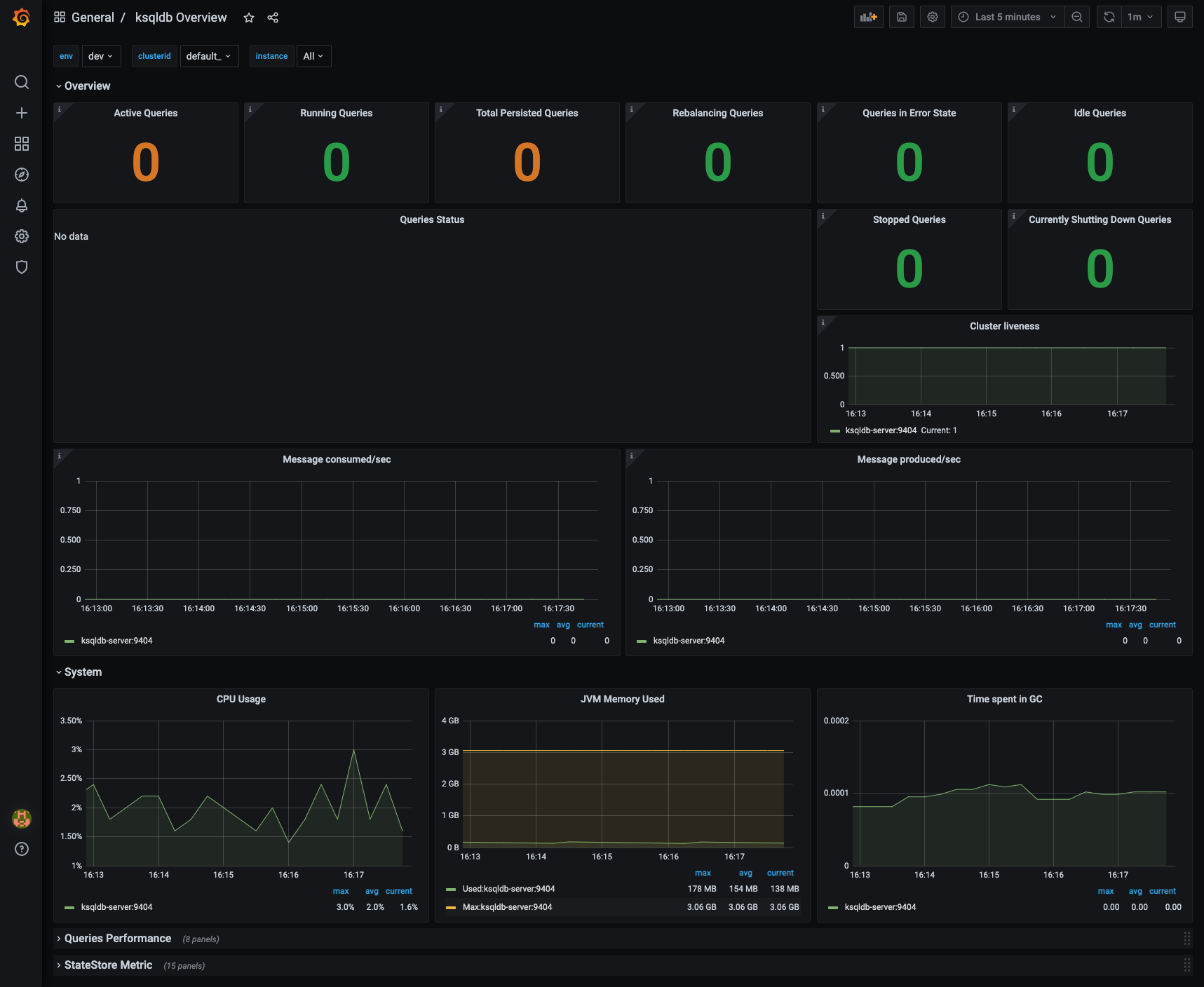Click the ksqldb Overview dashboard title

[181, 18]
